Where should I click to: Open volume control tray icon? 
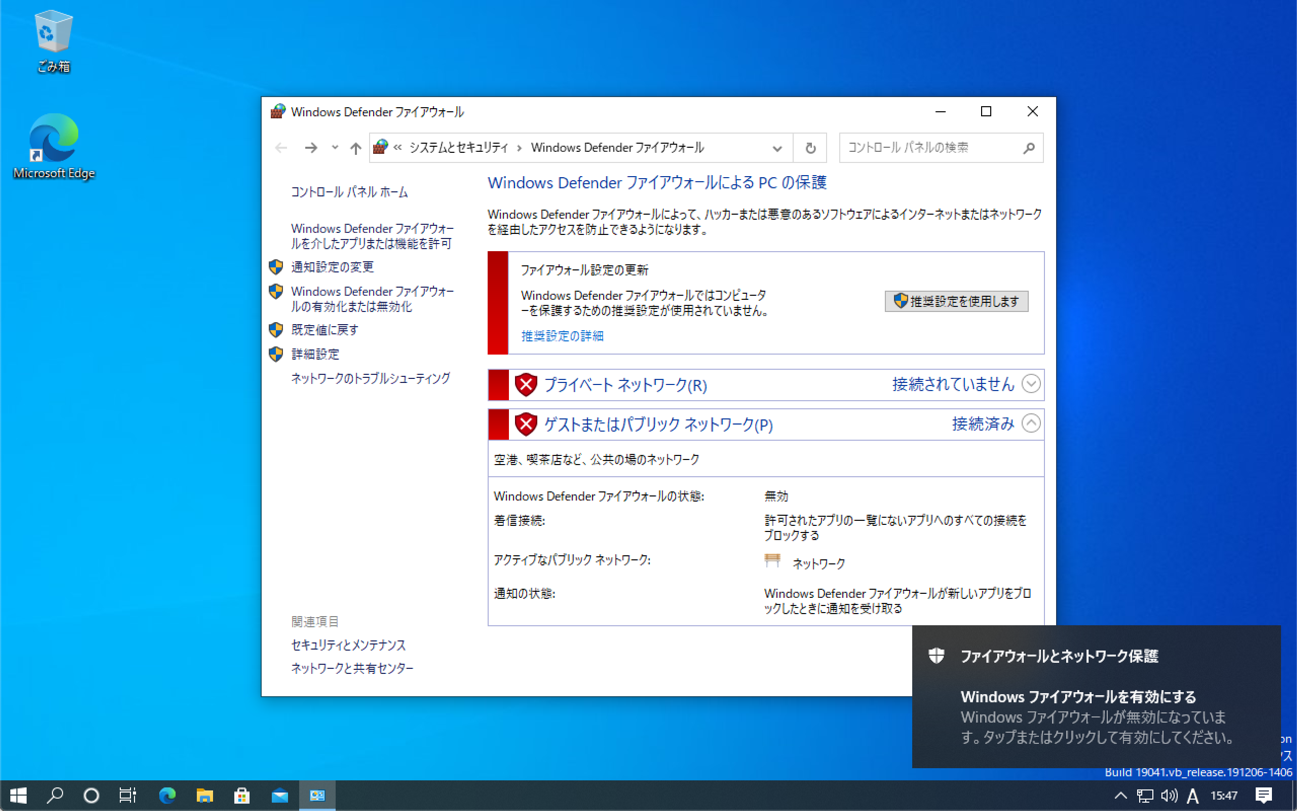pyautogui.click(x=1169, y=796)
